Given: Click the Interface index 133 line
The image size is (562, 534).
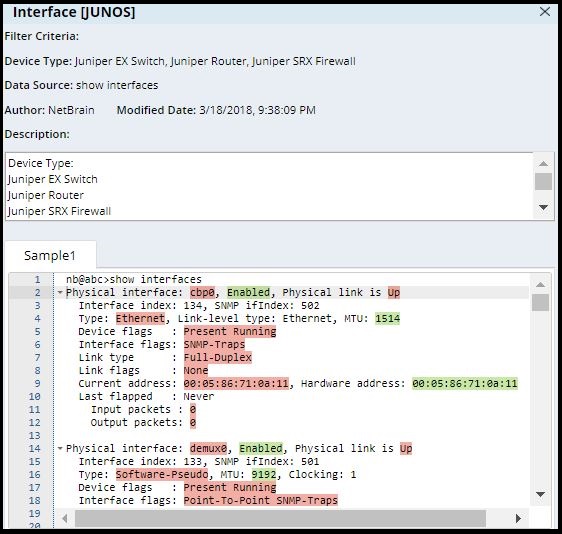Looking at the screenshot, I should (x=199, y=462).
